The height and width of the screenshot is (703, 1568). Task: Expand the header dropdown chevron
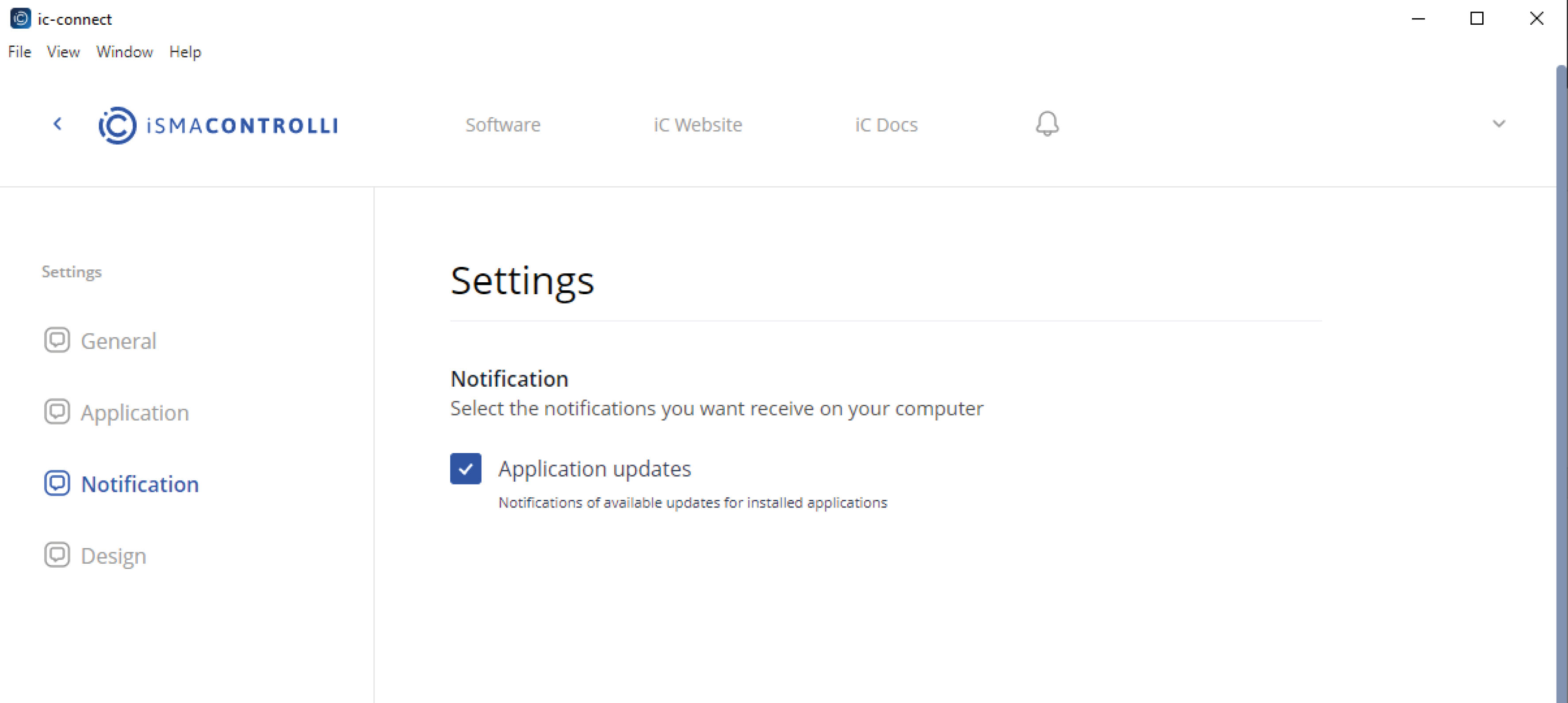coord(1499,124)
